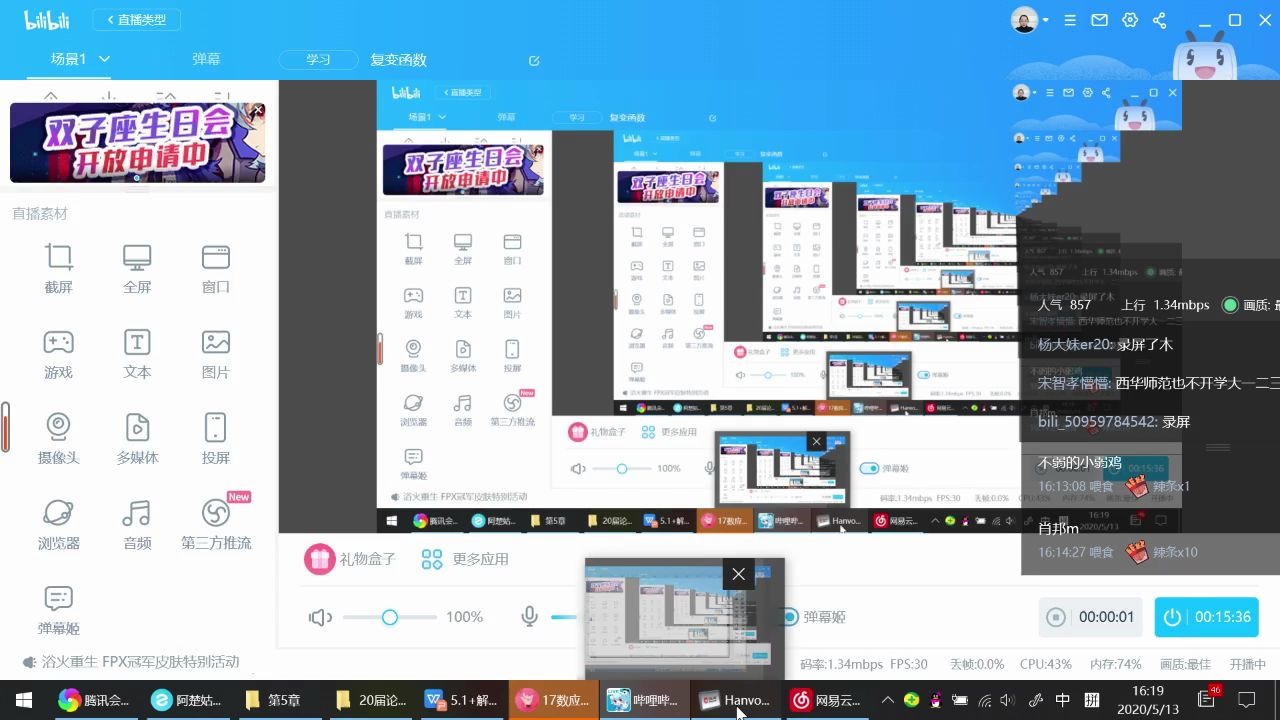Open 弹幕姬 in the material panel
Viewport: 1280px width, 720px height.
tap(59, 610)
